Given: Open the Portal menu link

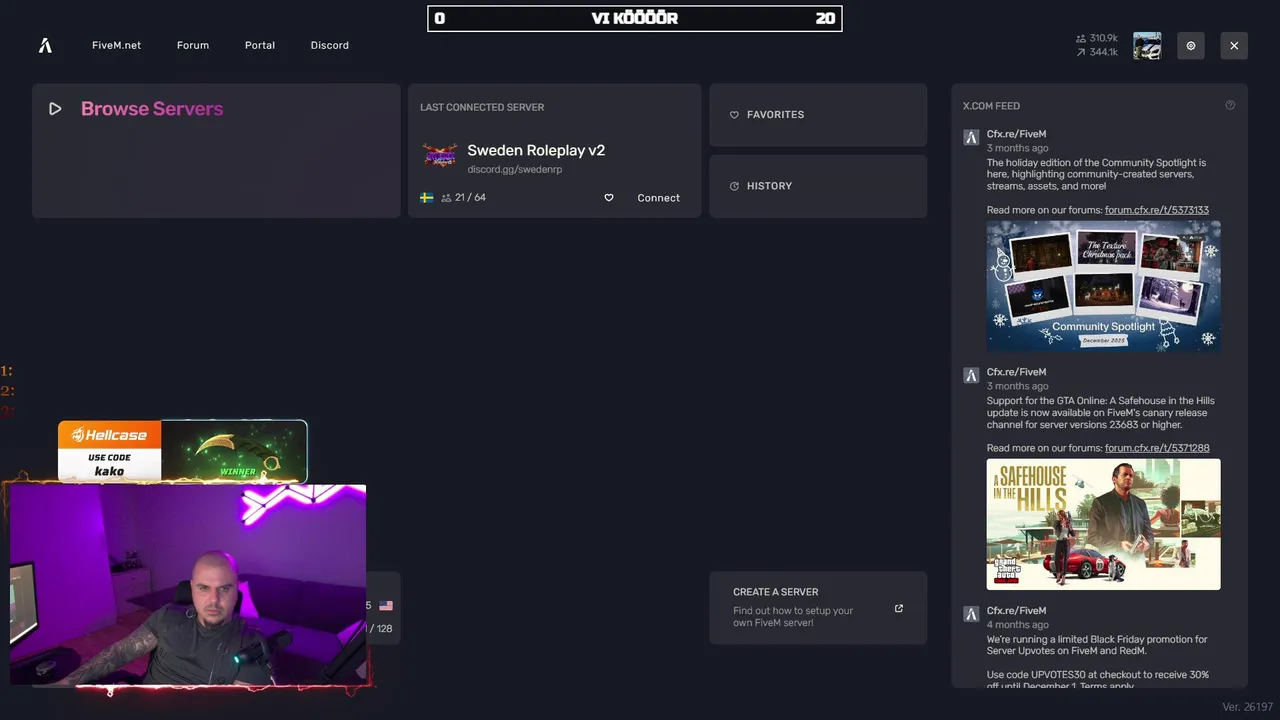Looking at the screenshot, I should pos(260,45).
